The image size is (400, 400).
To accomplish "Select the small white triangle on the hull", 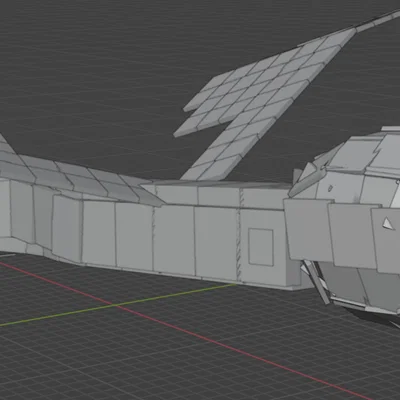I will click(x=388, y=223).
